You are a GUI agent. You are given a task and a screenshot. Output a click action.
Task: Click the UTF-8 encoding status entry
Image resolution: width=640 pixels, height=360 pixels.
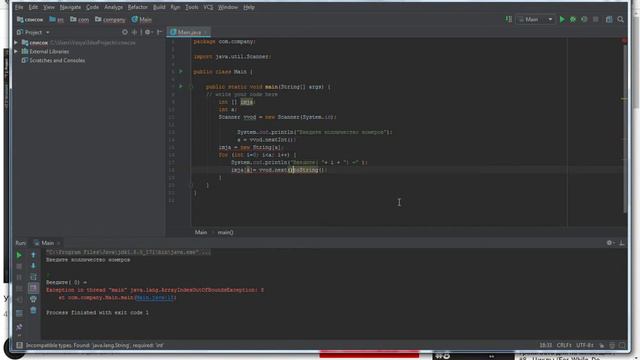[x=584, y=345]
